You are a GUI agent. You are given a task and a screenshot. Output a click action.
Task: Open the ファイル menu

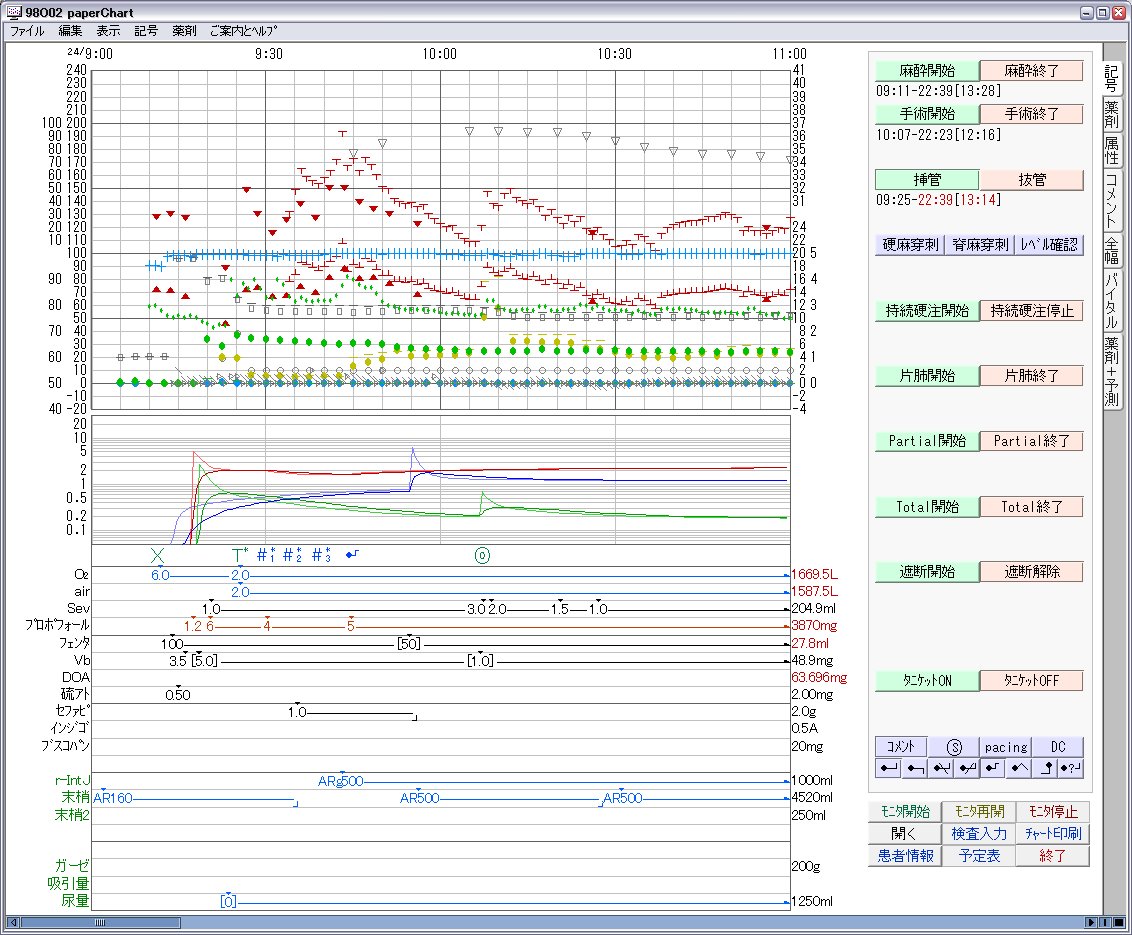tap(26, 31)
